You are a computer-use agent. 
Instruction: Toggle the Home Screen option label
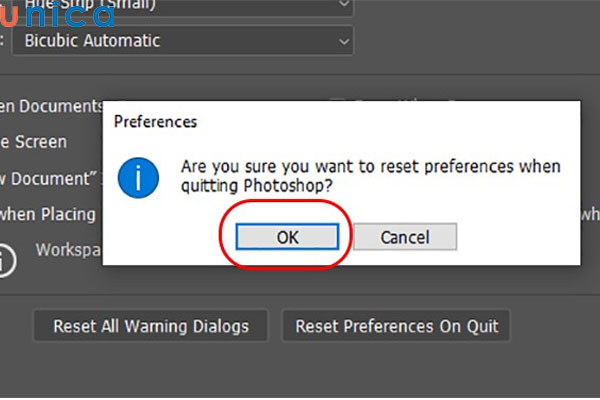pos(34,142)
